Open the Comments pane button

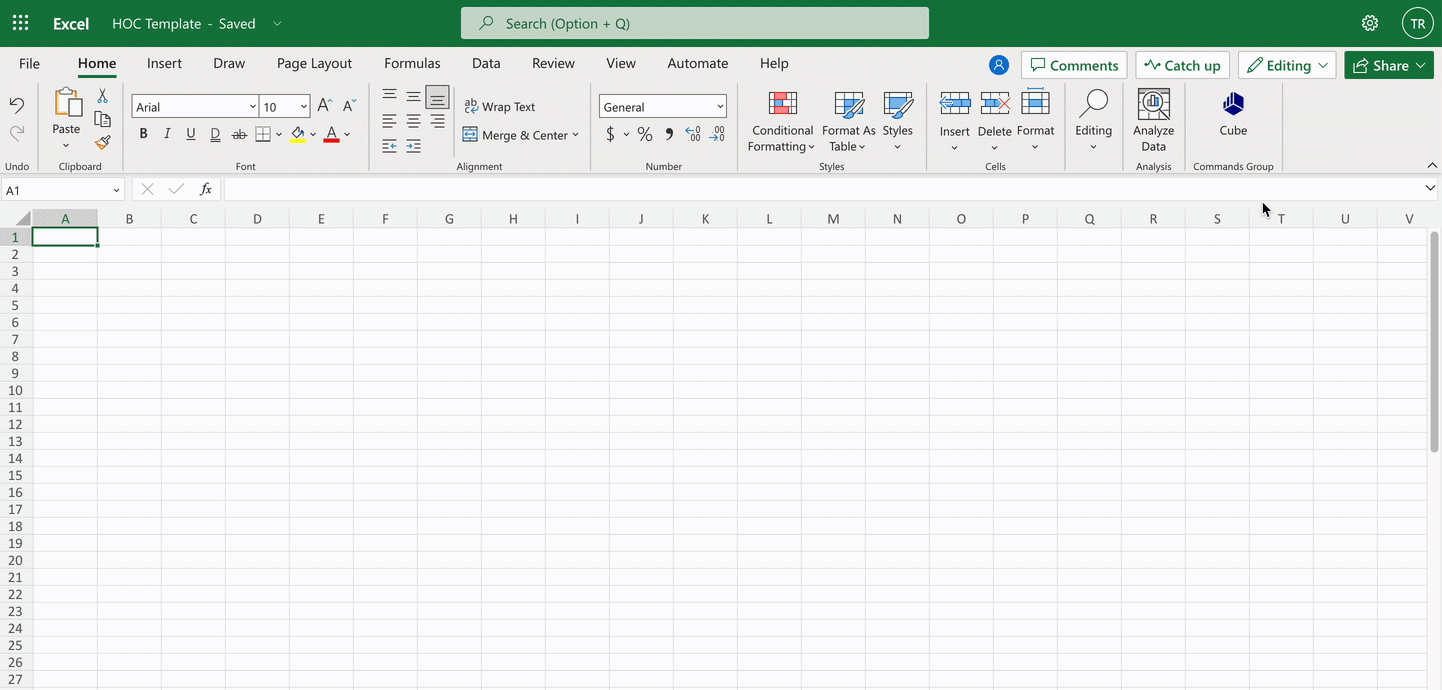(1074, 65)
